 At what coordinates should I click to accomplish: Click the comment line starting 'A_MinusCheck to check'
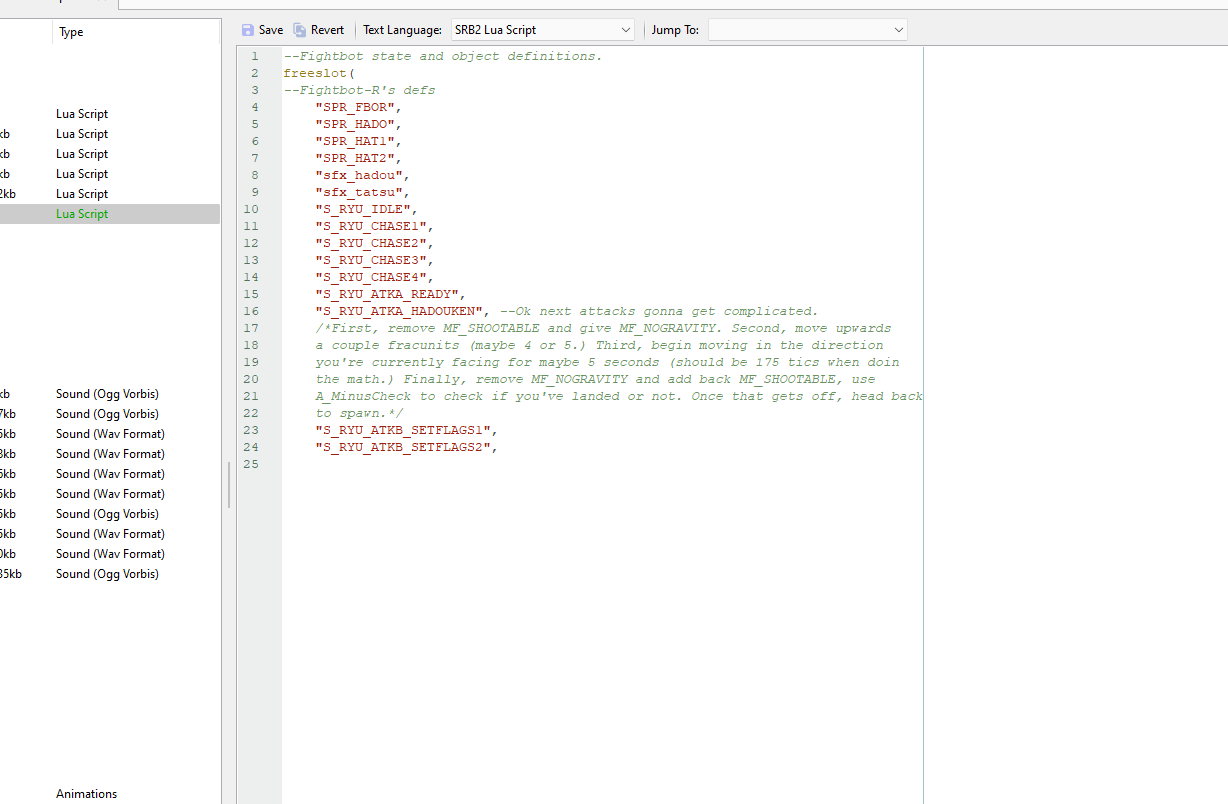pos(619,396)
